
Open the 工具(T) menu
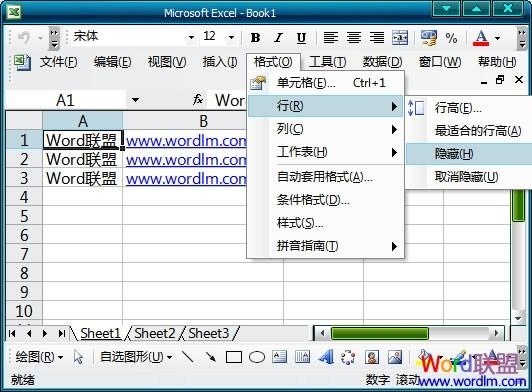click(327, 62)
